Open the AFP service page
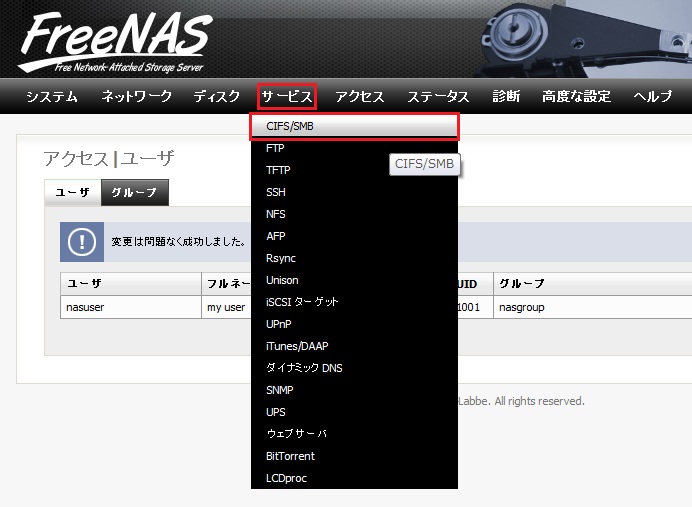Image resolution: width=692 pixels, height=507 pixels. click(354, 236)
